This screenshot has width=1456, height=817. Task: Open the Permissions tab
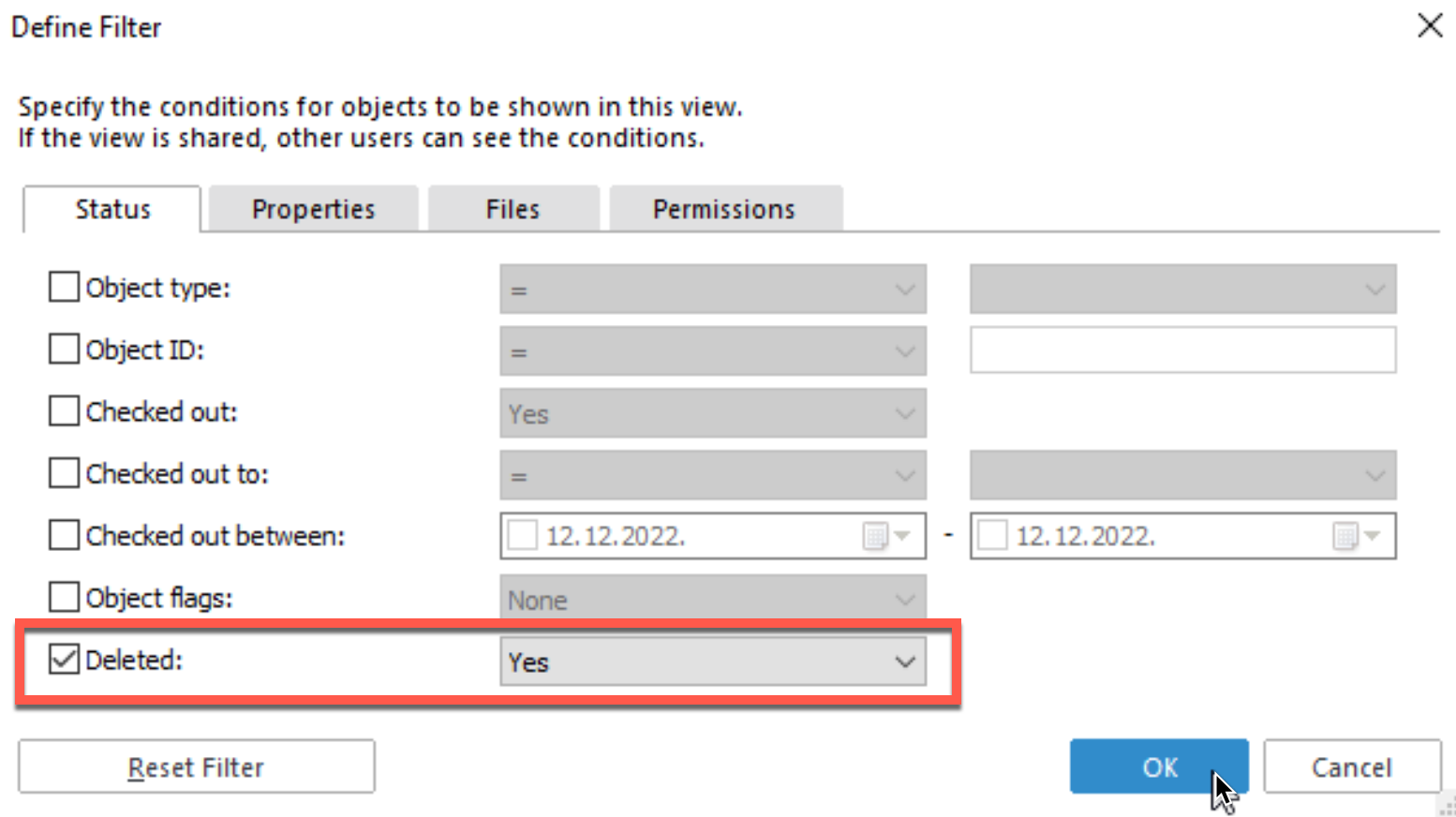(x=725, y=209)
